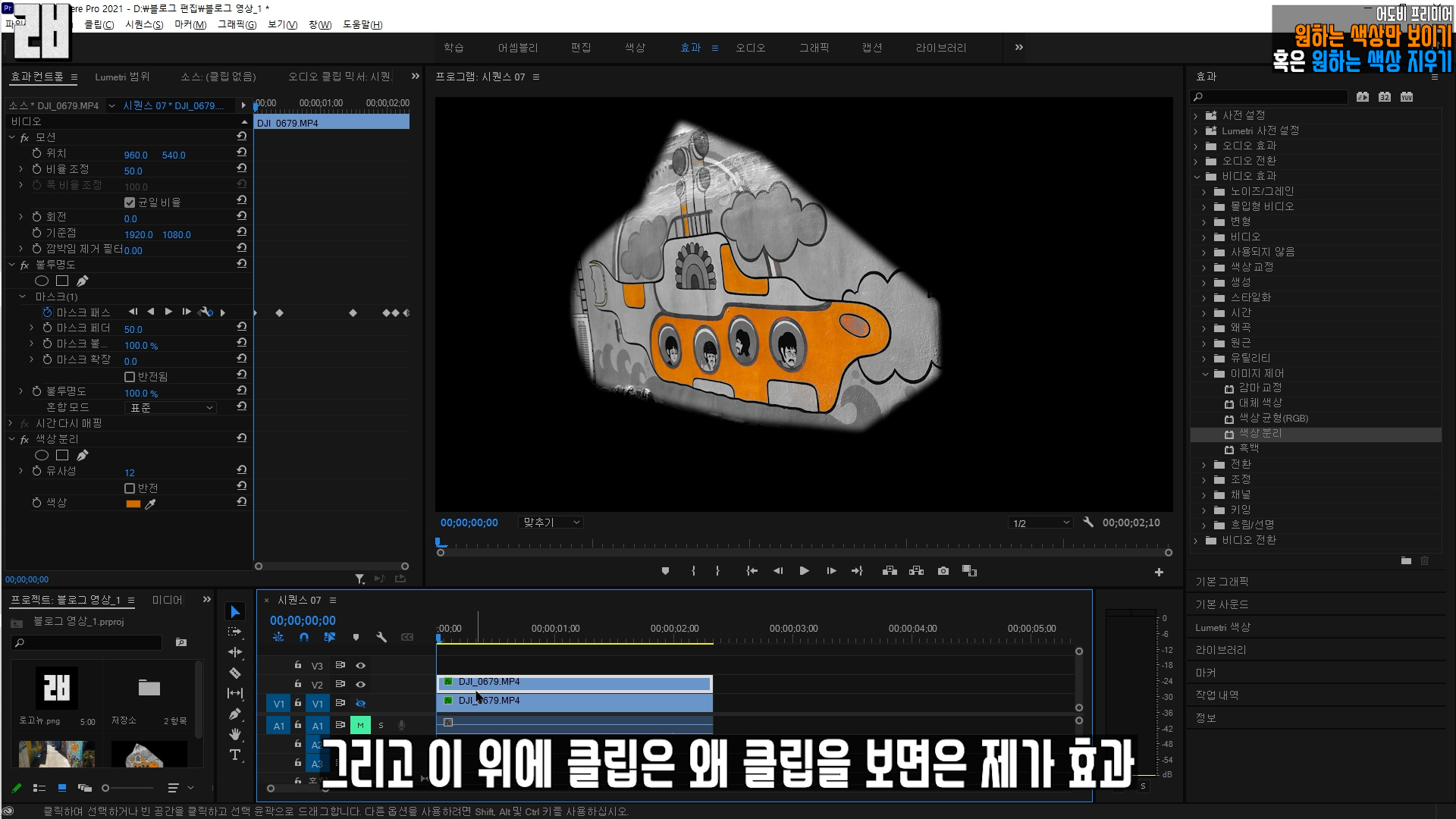Select the Type tool

click(235, 755)
